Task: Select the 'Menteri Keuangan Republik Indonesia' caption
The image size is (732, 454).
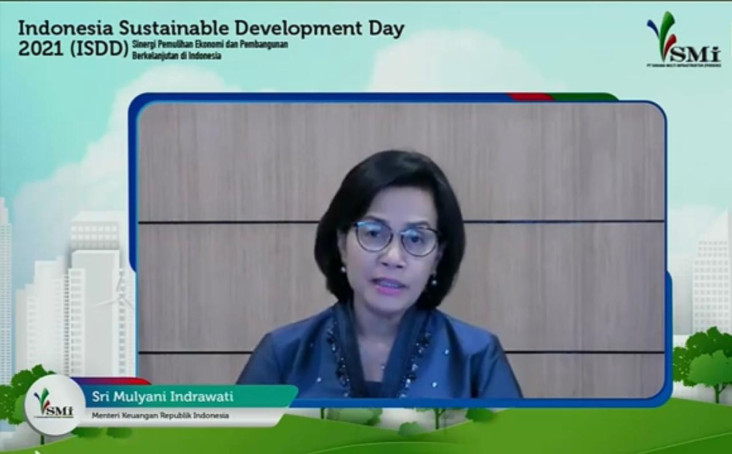Action: 160,415
